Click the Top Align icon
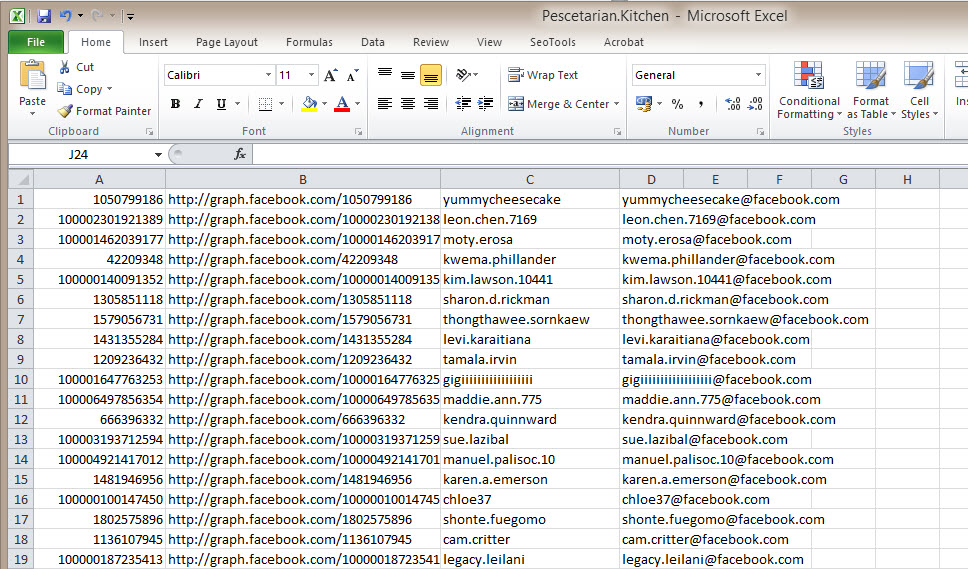The image size is (968, 569). click(385, 75)
